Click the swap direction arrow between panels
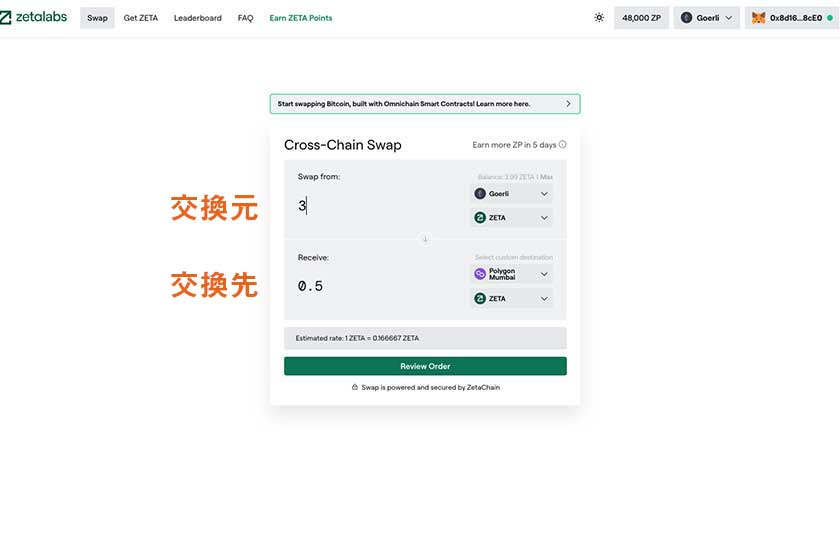Screen dimensions: 840x560 (425, 239)
